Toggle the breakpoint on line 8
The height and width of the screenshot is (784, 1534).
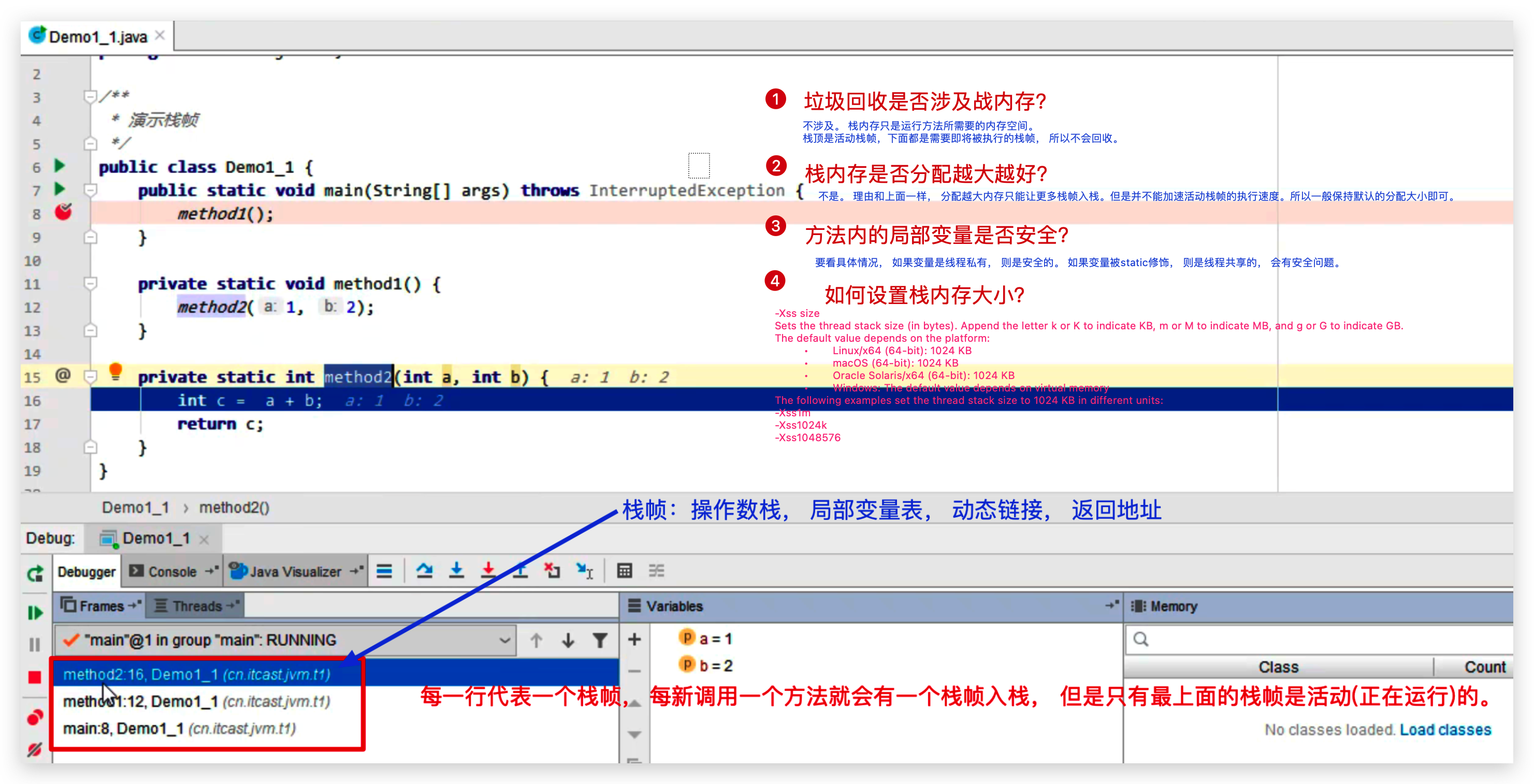[63, 212]
